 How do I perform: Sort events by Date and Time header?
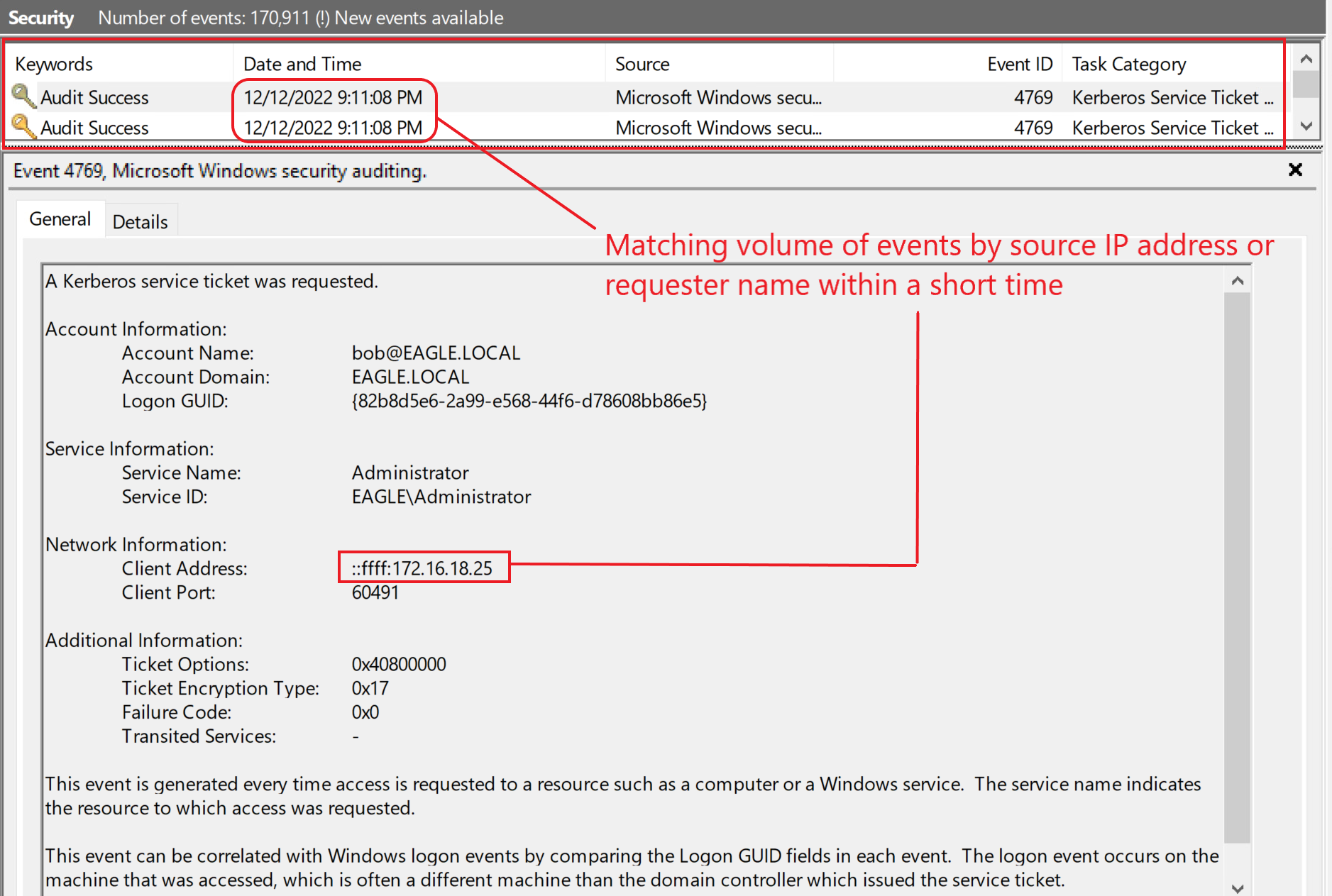click(x=302, y=64)
